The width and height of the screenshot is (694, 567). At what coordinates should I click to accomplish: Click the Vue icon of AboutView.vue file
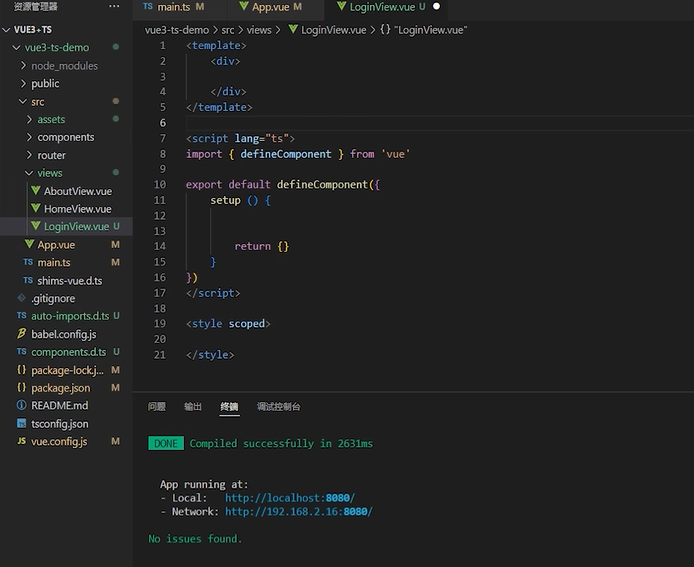click(36, 190)
